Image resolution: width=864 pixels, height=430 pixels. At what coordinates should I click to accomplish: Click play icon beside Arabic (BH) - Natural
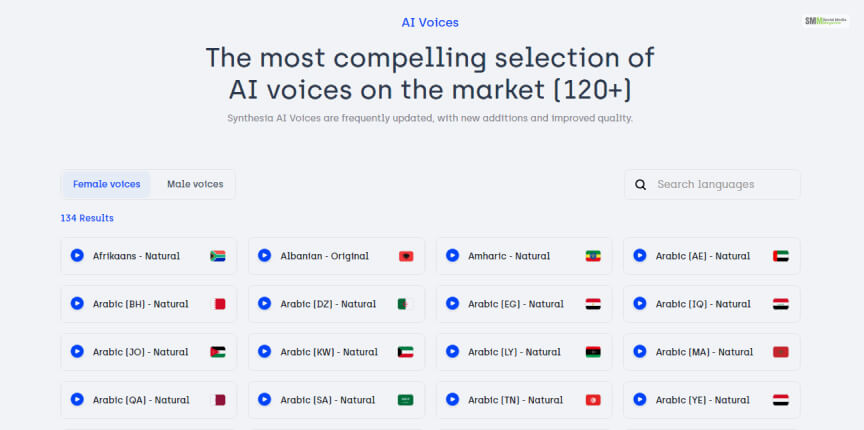77,304
